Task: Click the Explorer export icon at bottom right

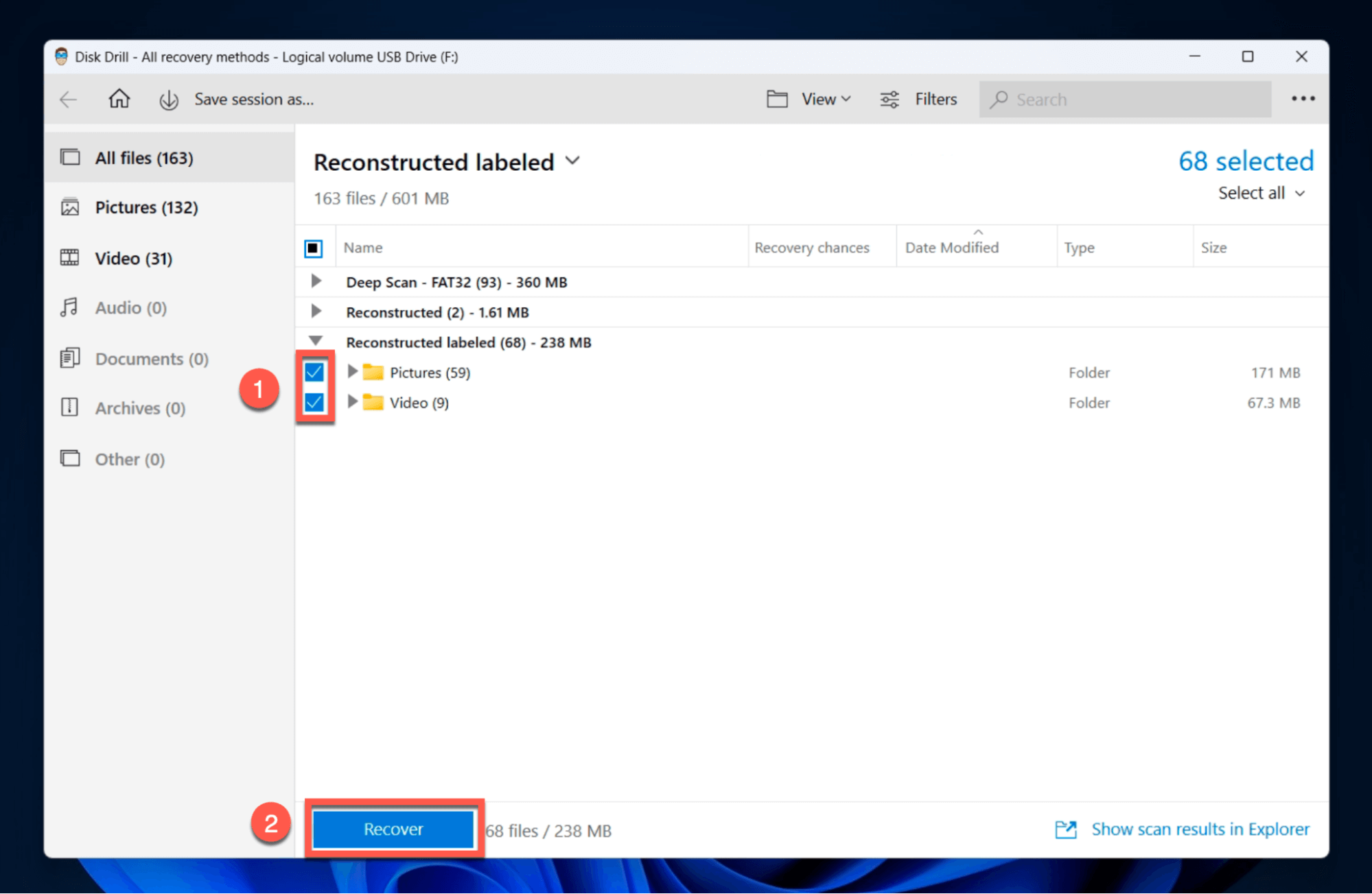Action: click(x=1066, y=830)
